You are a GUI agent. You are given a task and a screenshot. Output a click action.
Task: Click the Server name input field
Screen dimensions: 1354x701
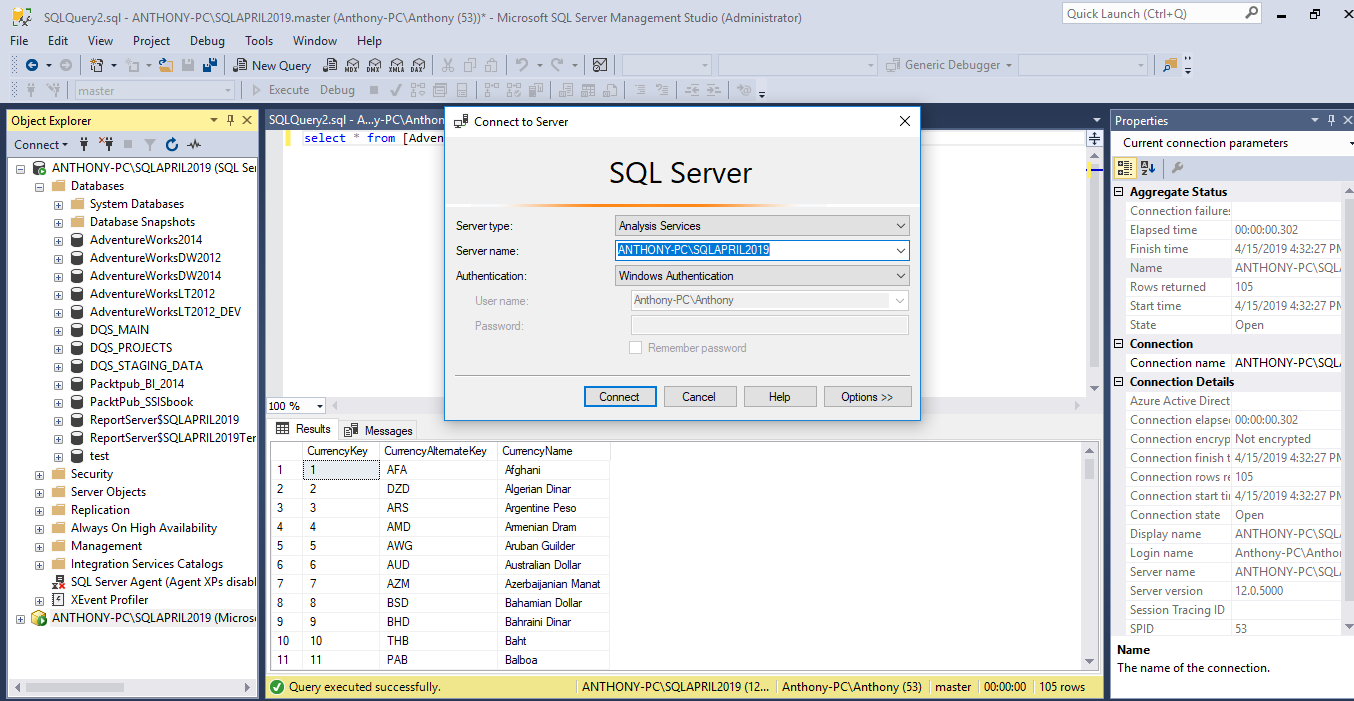click(752, 251)
